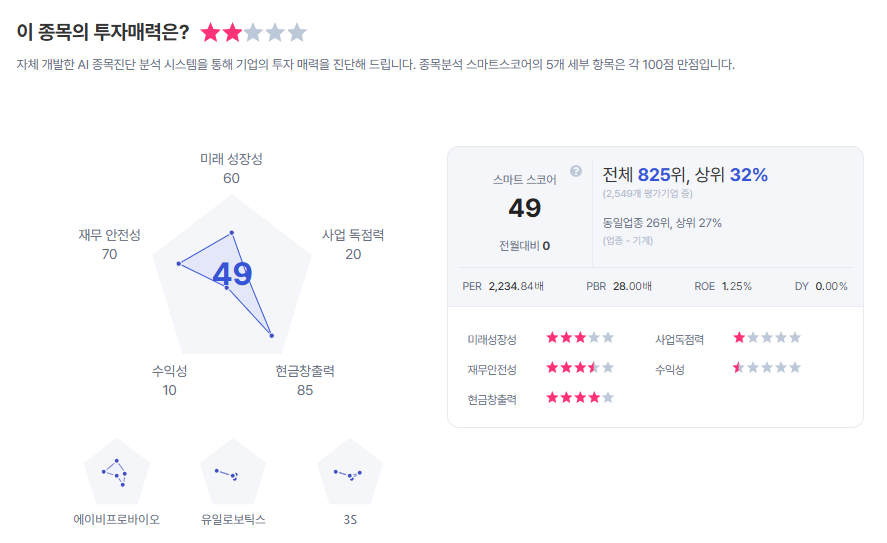Screen dimensions: 887x543
Task: Click the smart score help question icon
Action: [x=576, y=171]
